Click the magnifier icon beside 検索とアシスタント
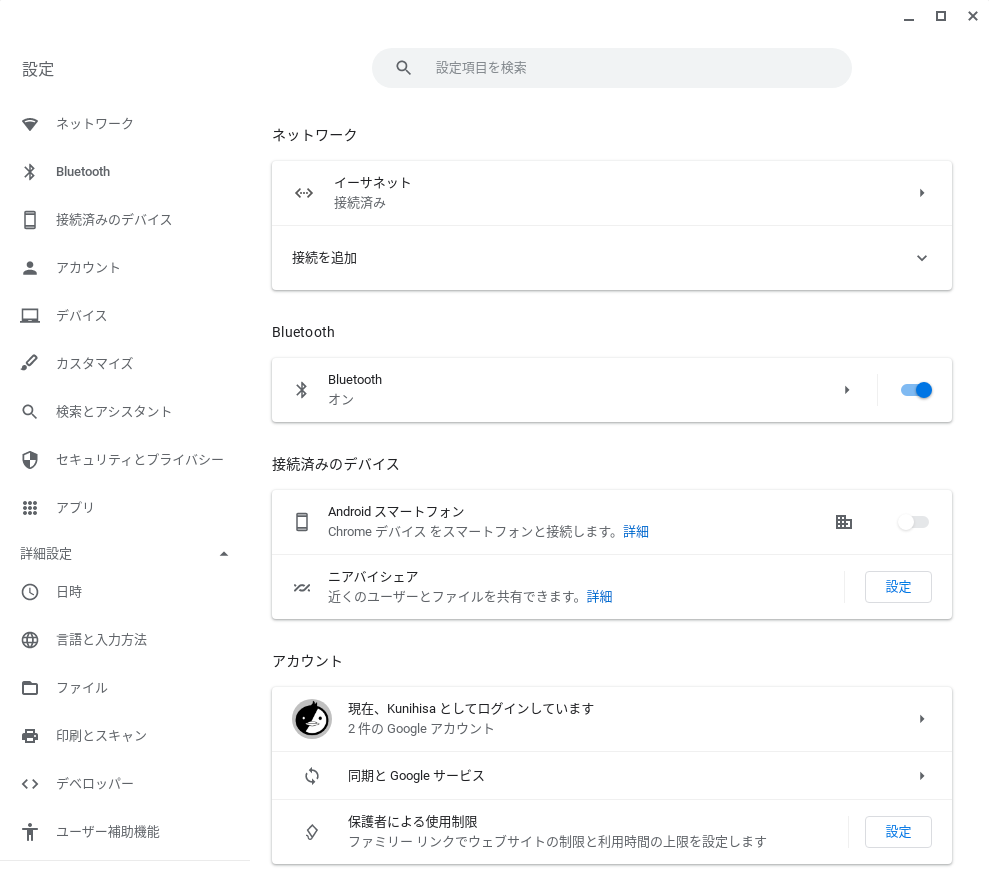 [x=30, y=412]
